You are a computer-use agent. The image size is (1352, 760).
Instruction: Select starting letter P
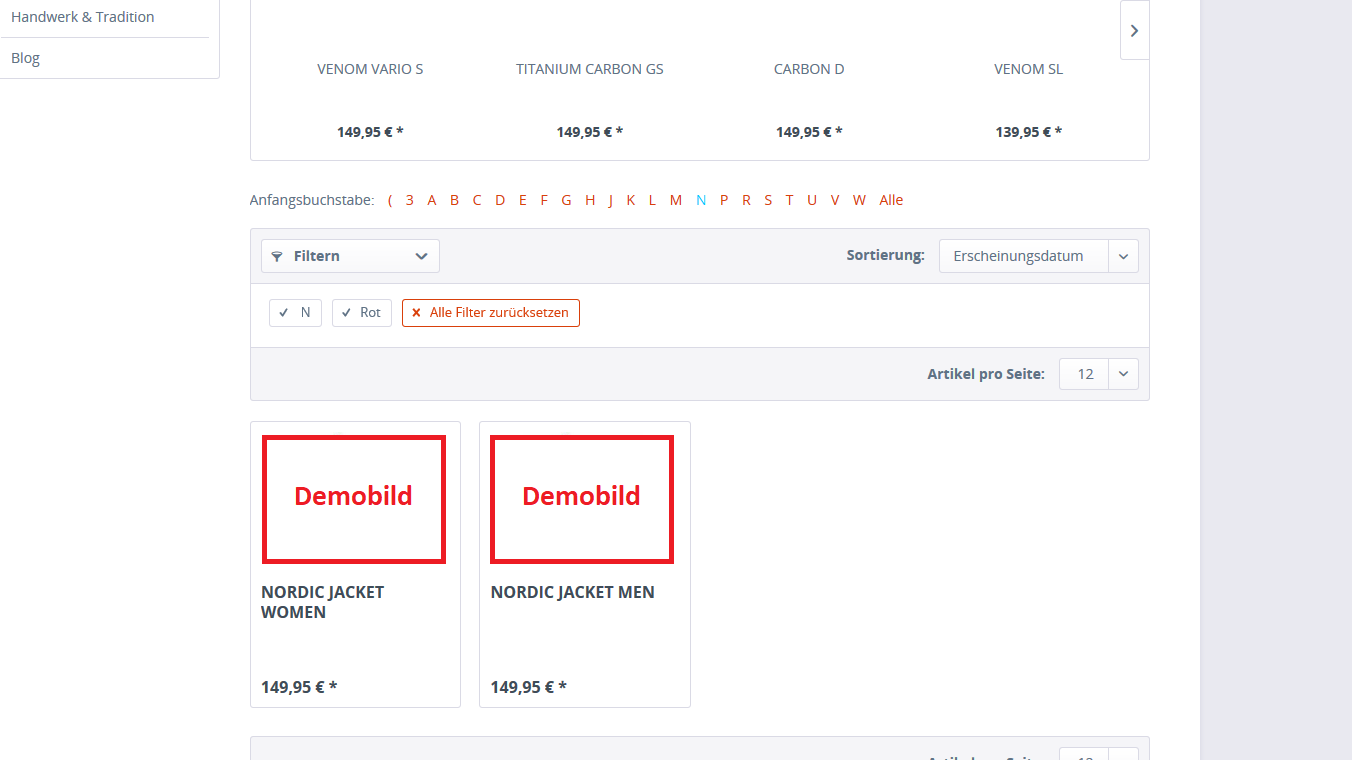pos(724,200)
